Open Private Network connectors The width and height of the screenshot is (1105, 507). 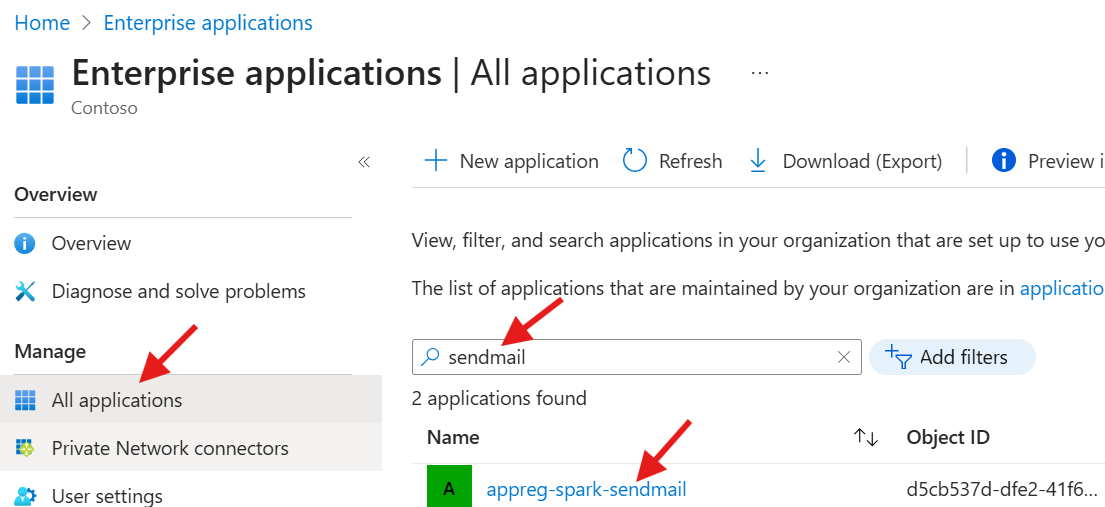170,448
